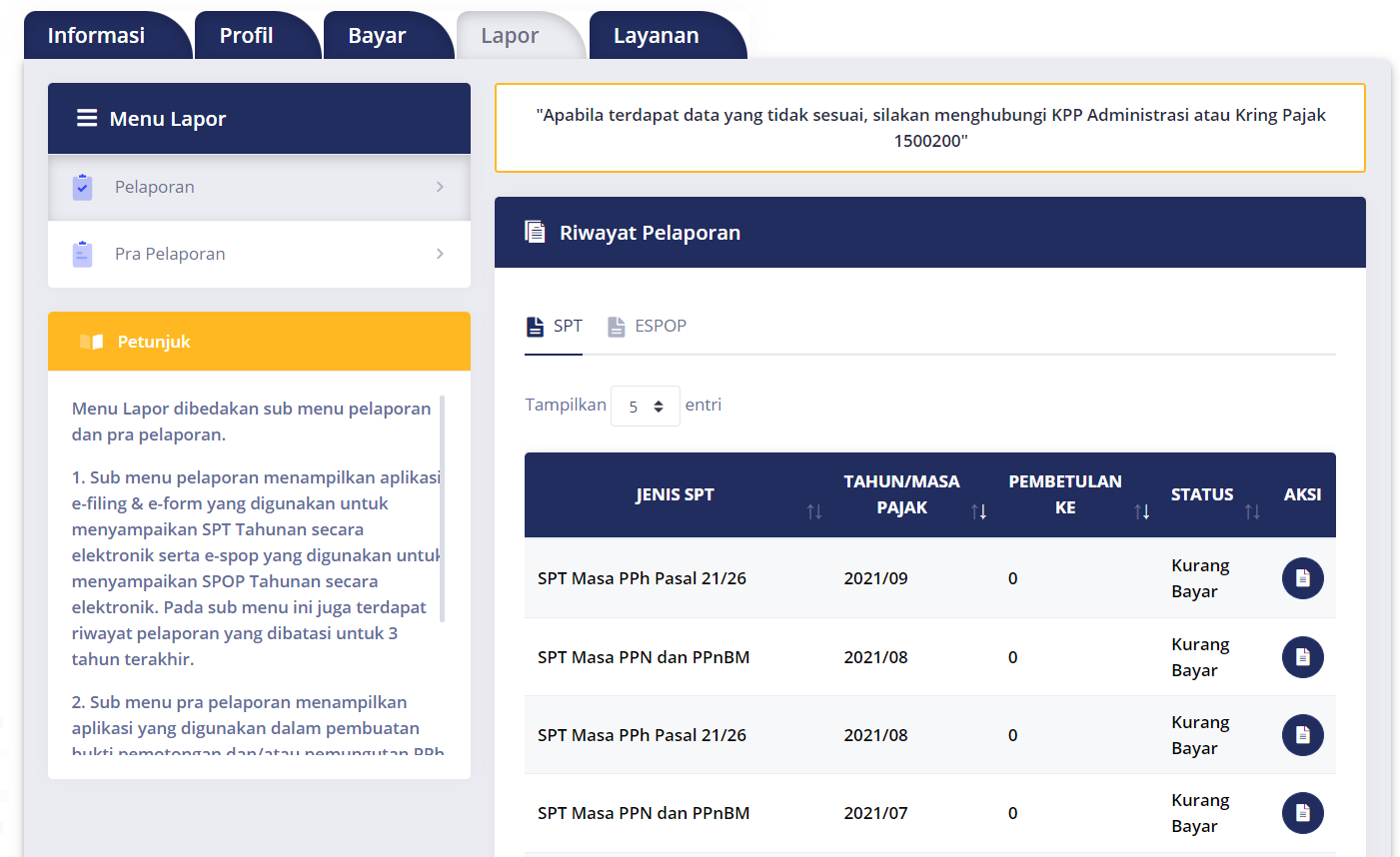Sort table by Tahun/Masa Pajak column
This screenshot has height=857, width=1400.
978,511
